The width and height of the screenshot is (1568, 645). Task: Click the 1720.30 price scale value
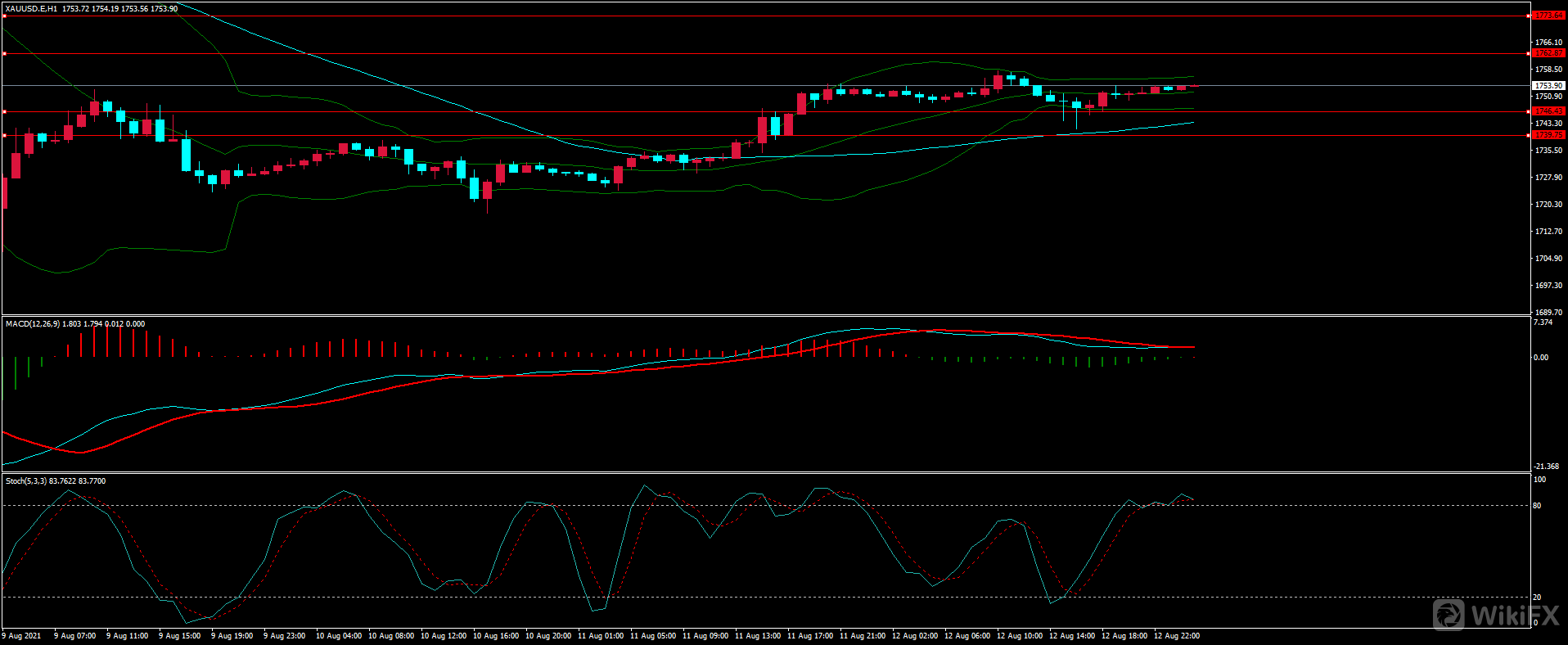point(1548,205)
